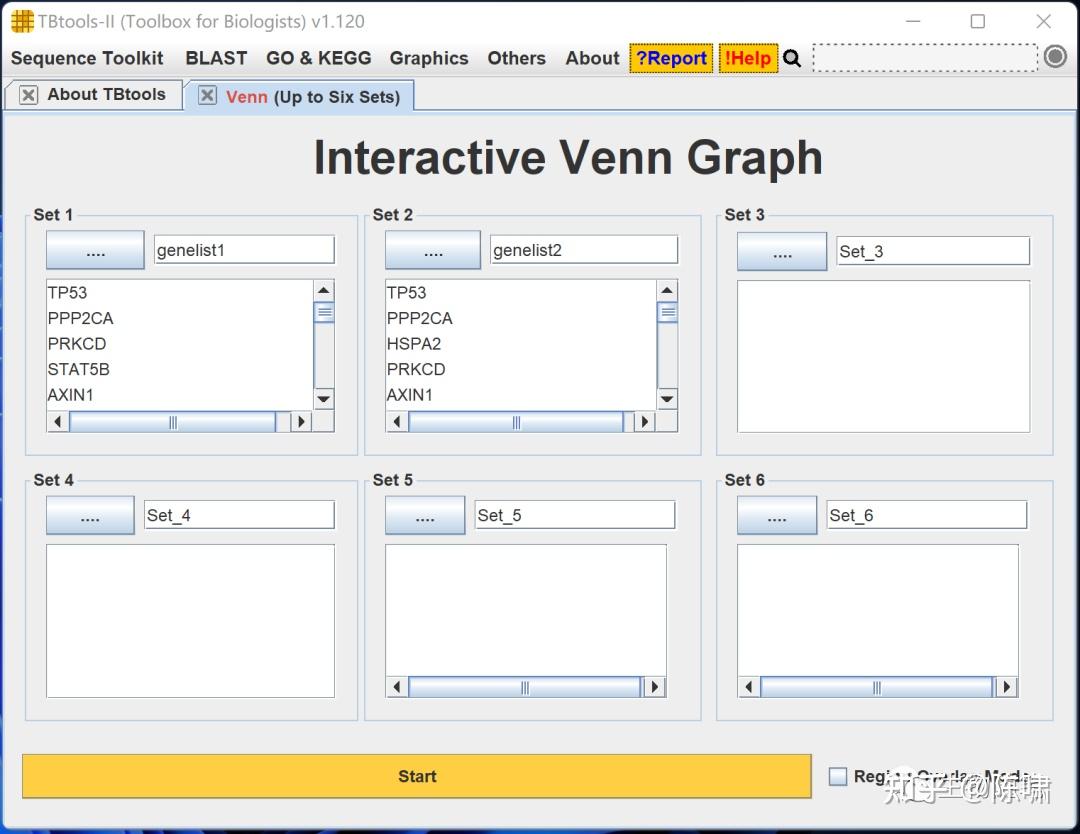Click the blue ?Report button

pyautogui.click(x=671, y=58)
